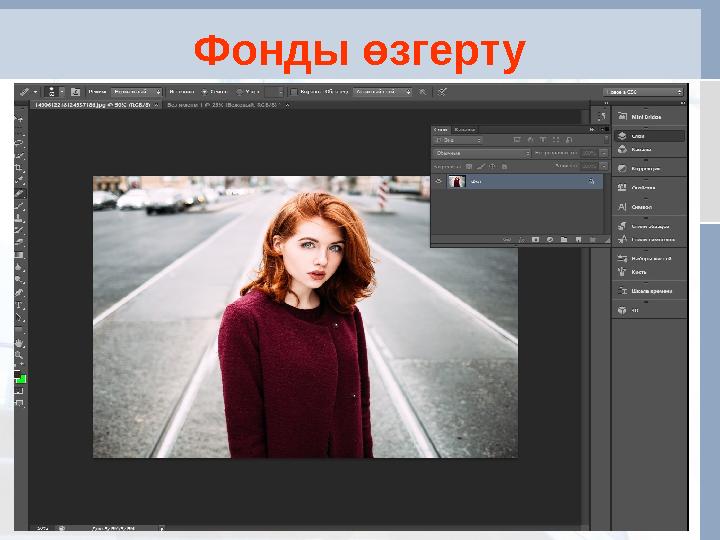Viewport: 720px width, 540px height.
Task: Click the tablet pressure icon in options bar
Action: pyautogui.click(x=442, y=92)
